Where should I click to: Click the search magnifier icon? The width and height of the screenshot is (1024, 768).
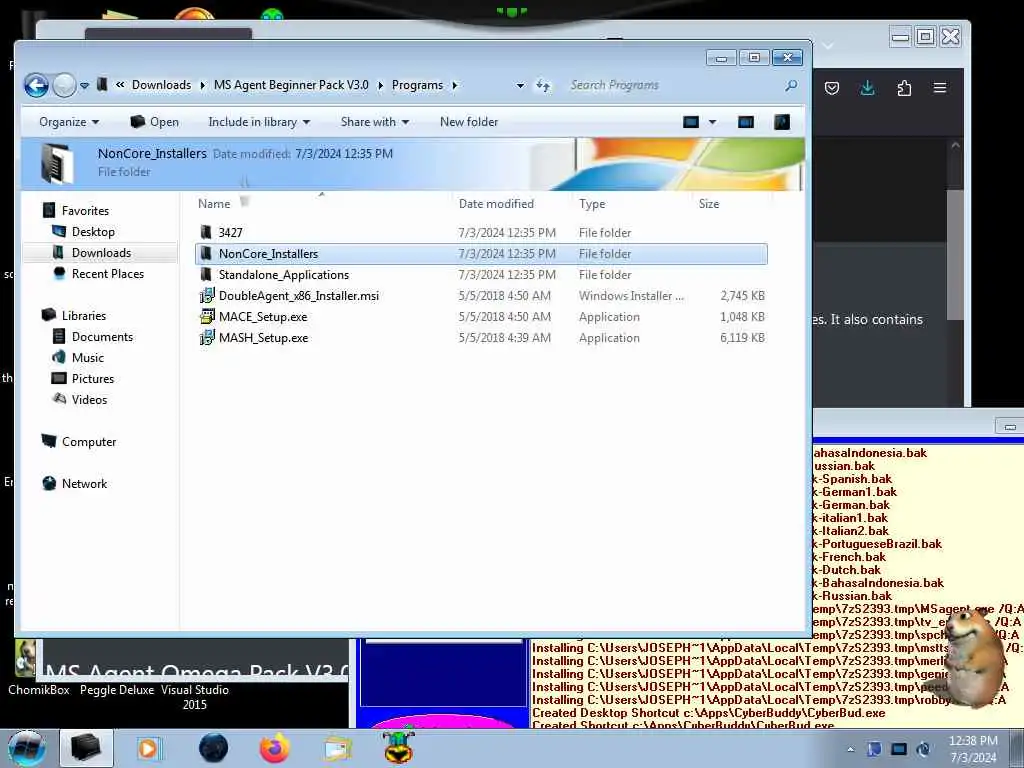[x=791, y=85]
